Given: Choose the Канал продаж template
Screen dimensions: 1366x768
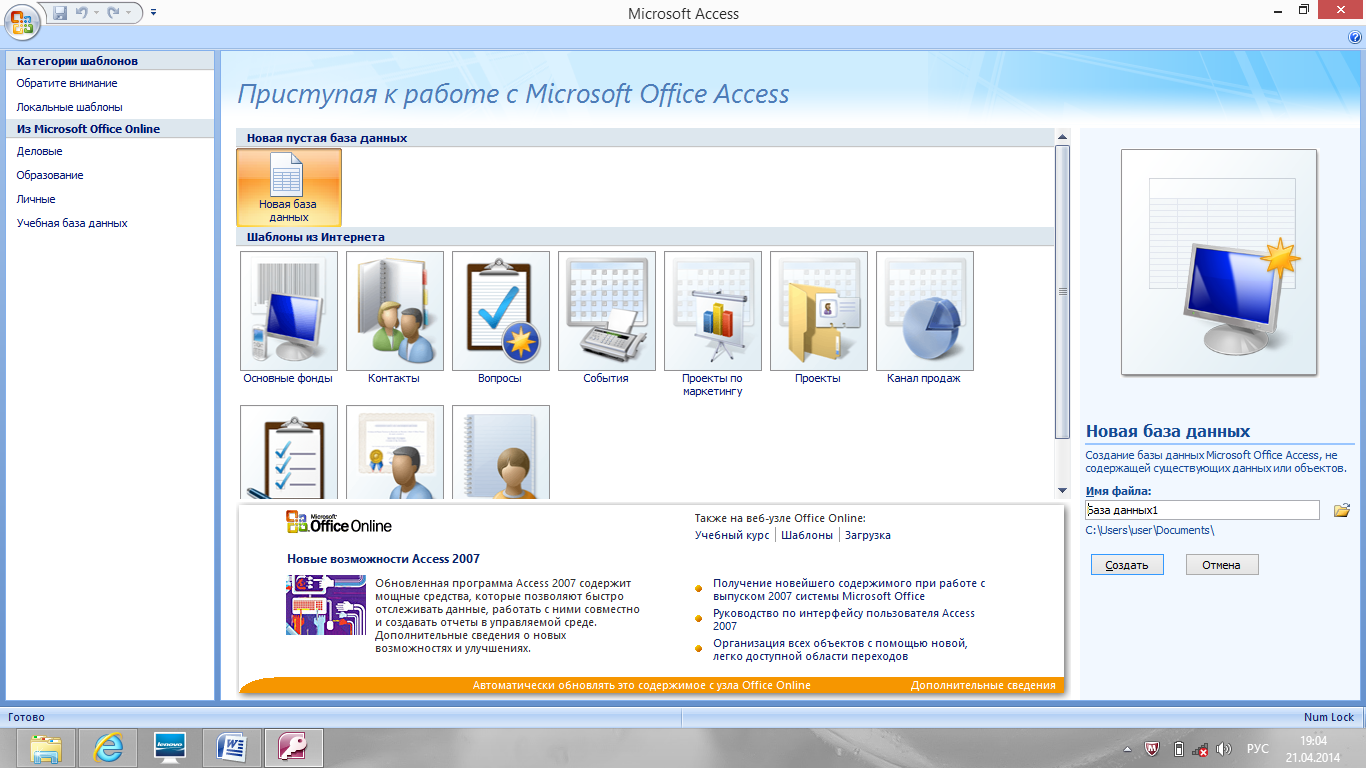Looking at the screenshot, I should tap(924, 318).
